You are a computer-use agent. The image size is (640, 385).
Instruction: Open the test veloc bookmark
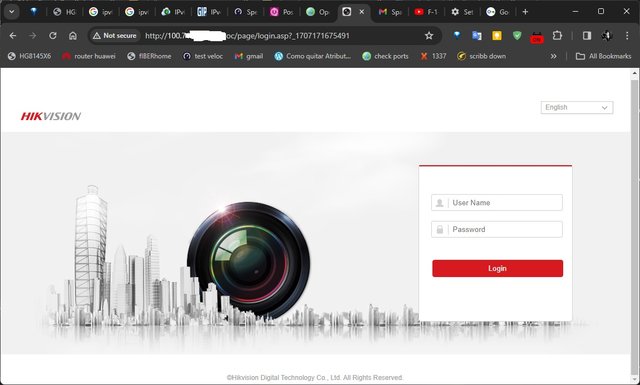click(x=203, y=56)
